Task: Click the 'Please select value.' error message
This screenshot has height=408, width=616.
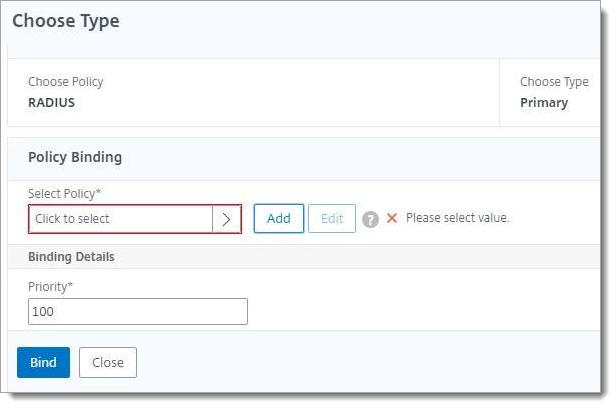Action: (x=457, y=218)
